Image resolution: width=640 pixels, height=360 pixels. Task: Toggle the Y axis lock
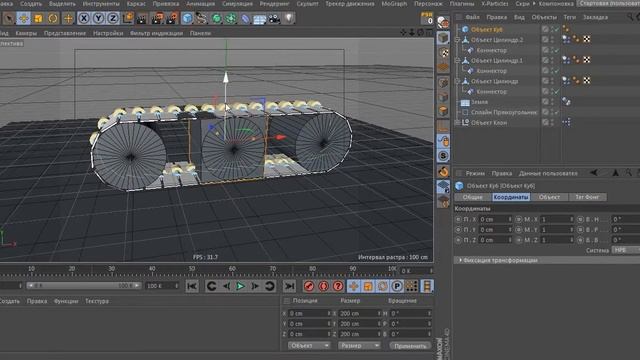(x=98, y=18)
